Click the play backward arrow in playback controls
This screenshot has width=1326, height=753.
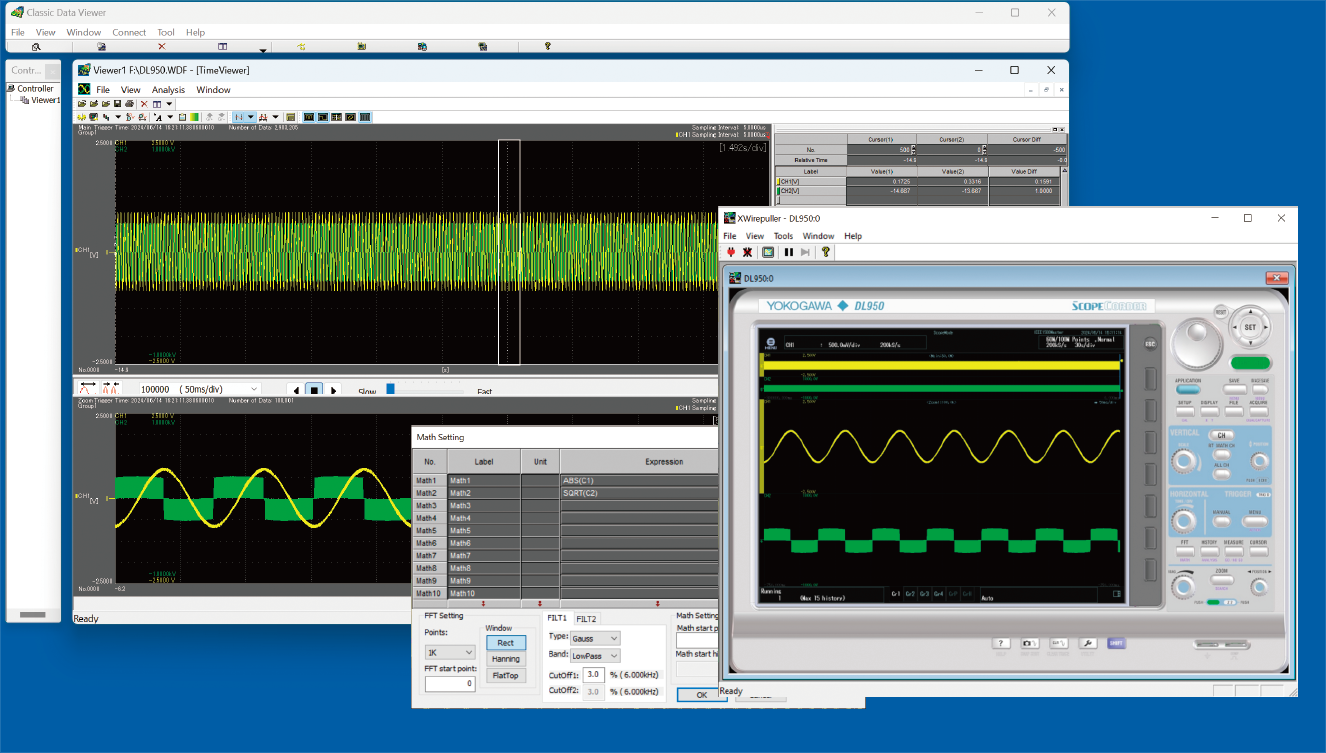click(x=294, y=389)
